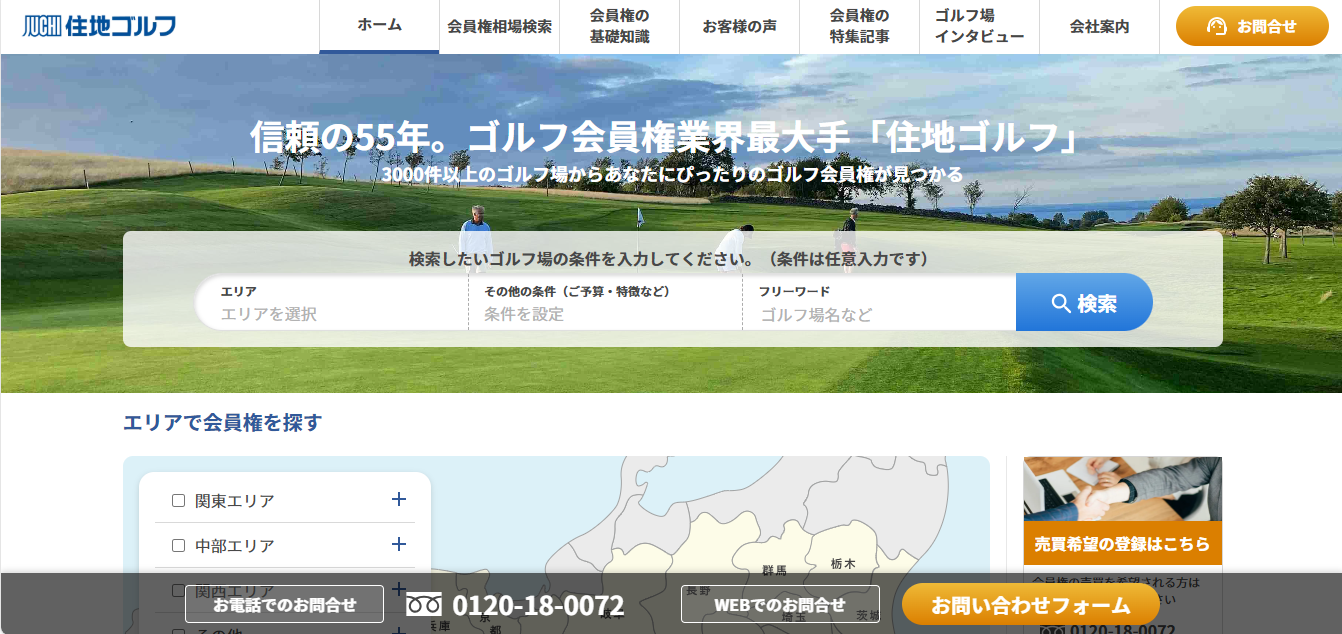Open 会員権相場検索 menu item
This screenshot has height=634, width=1342.
[499, 27]
